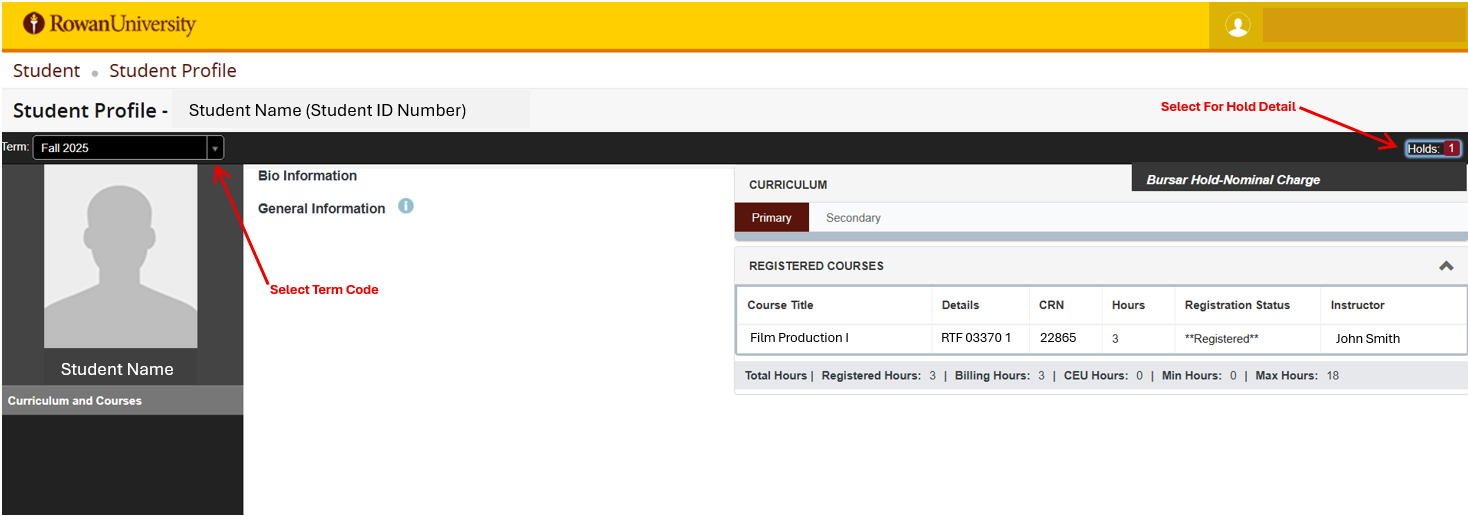Screen dimensions: 1468x516
Task: Click the Student Profile breadcrumb link
Action: [173, 71]
